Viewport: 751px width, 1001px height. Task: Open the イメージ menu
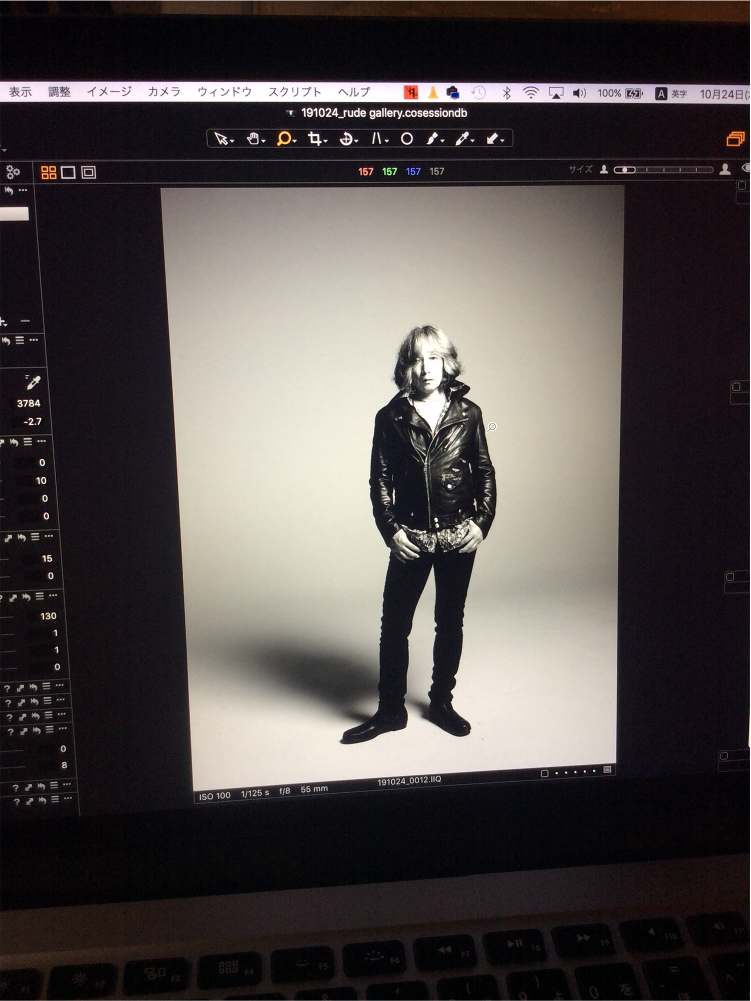click(x=109, y=92)
